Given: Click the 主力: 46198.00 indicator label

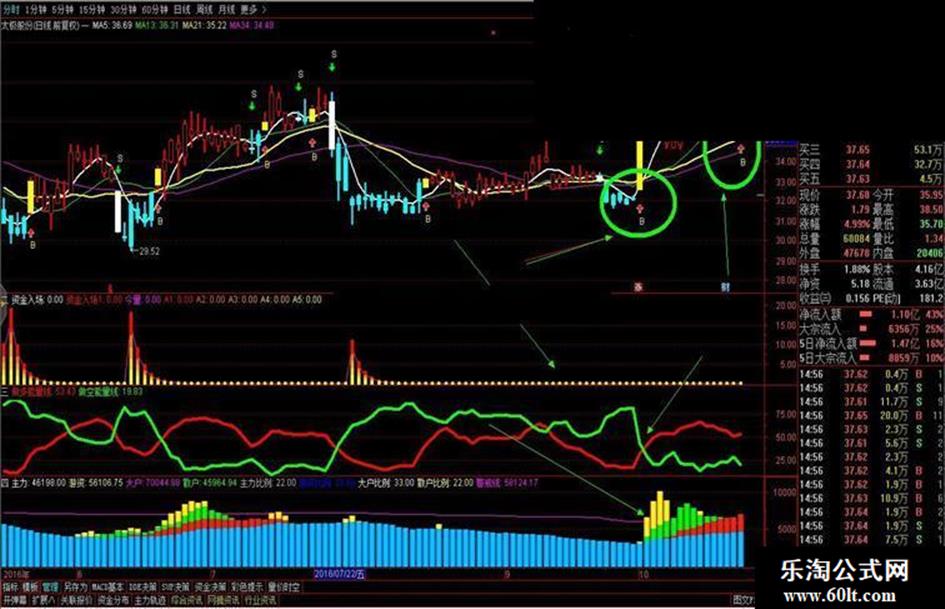Looking at the screenshot, I should coord(38,483).
